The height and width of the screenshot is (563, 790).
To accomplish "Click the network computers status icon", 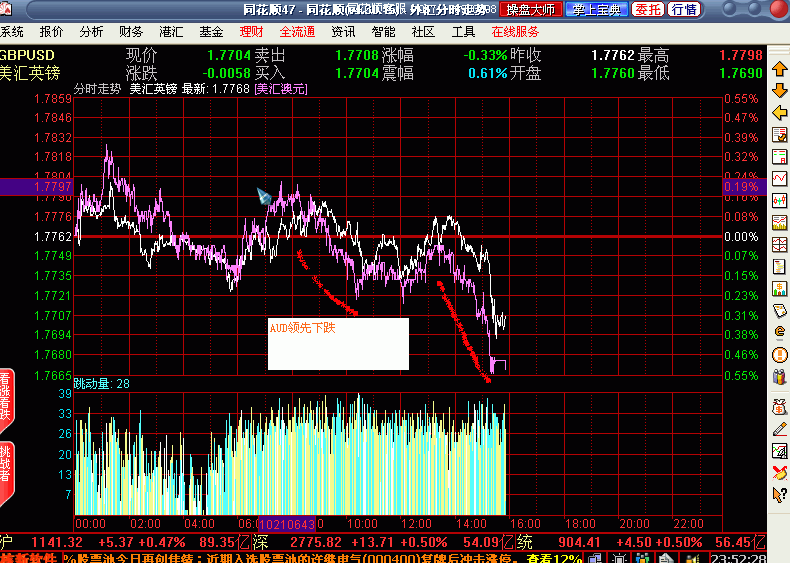I will tap(596, 558).
